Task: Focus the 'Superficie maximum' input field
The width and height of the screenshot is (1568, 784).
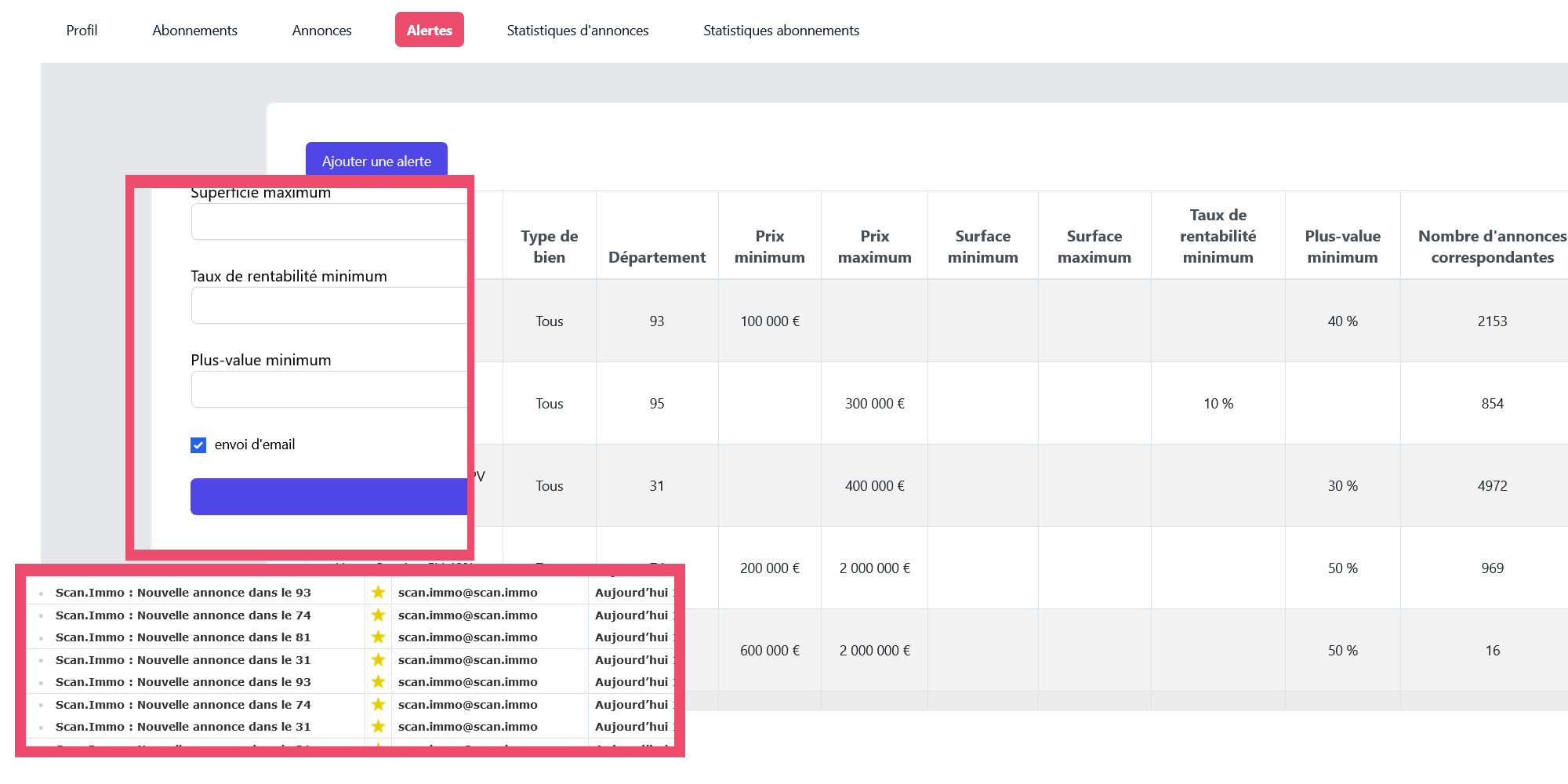Action: pos(328,222)
